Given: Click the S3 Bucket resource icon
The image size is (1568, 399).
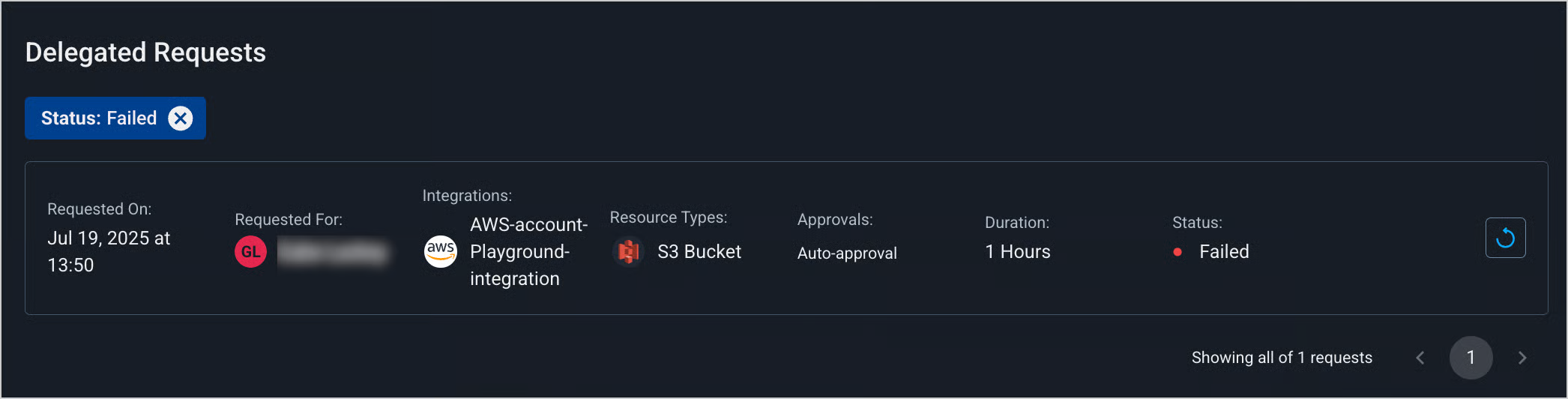Looking at the screenshot, I should [x=629, y=252].
